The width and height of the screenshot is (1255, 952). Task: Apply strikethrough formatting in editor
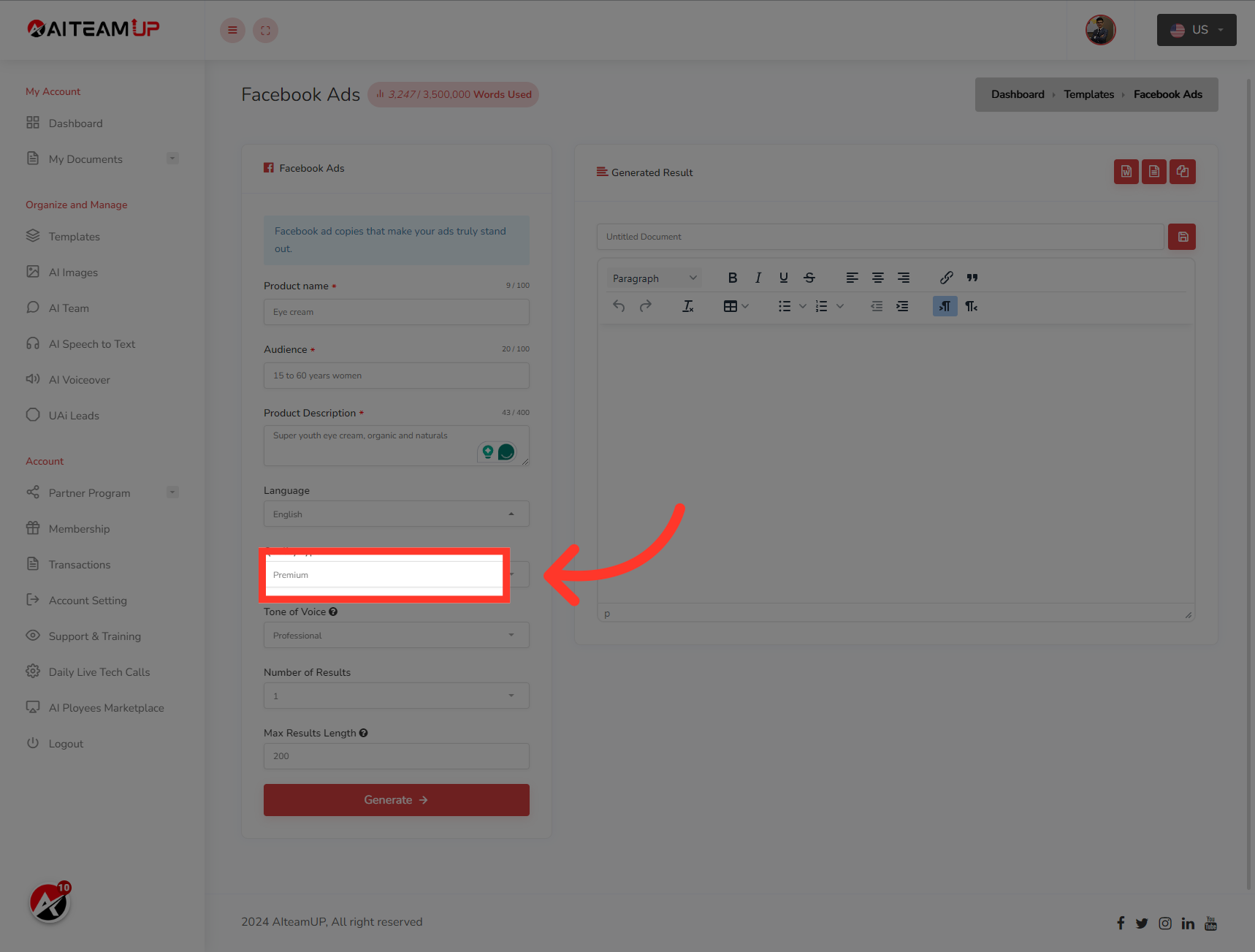[809, 278]
